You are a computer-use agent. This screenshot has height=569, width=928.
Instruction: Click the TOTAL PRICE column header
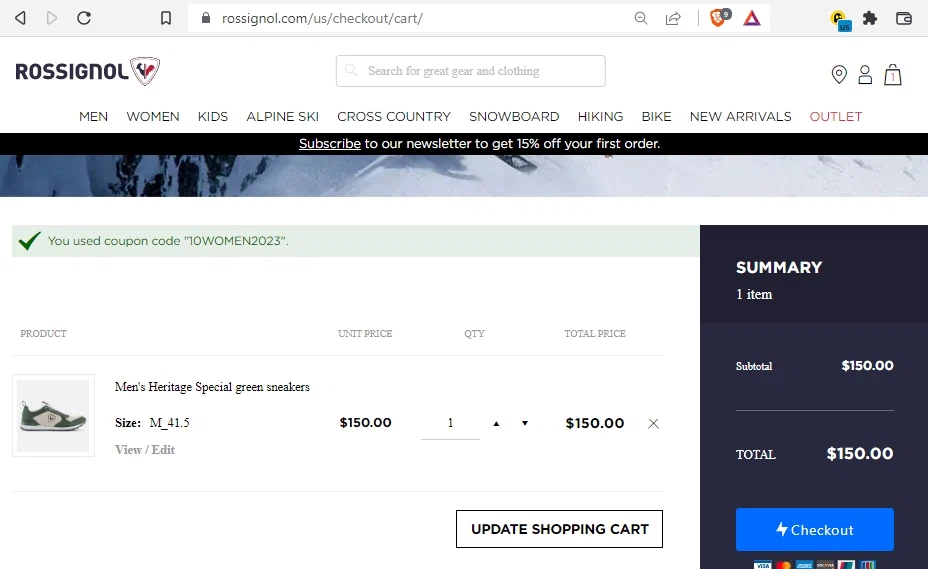click(595, 334)
